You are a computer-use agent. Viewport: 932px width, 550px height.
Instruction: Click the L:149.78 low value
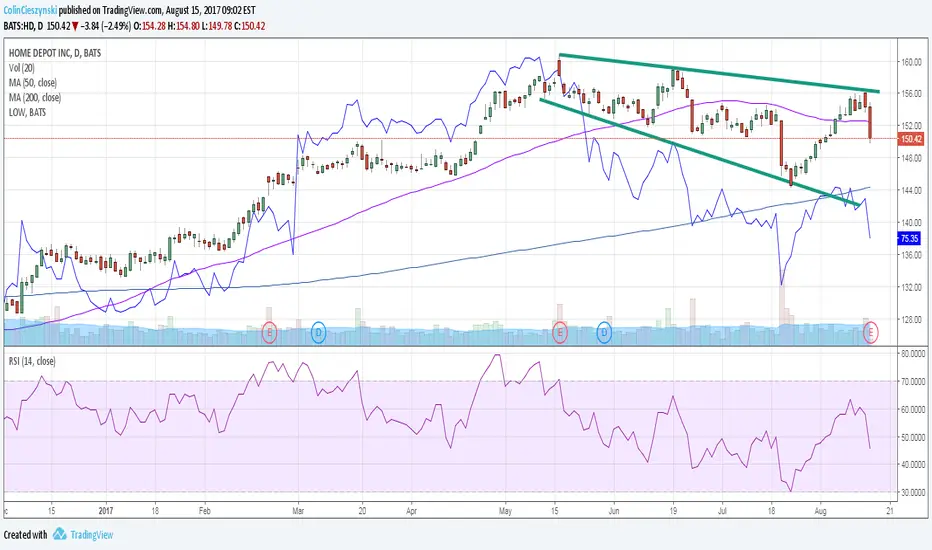[217, 26]
